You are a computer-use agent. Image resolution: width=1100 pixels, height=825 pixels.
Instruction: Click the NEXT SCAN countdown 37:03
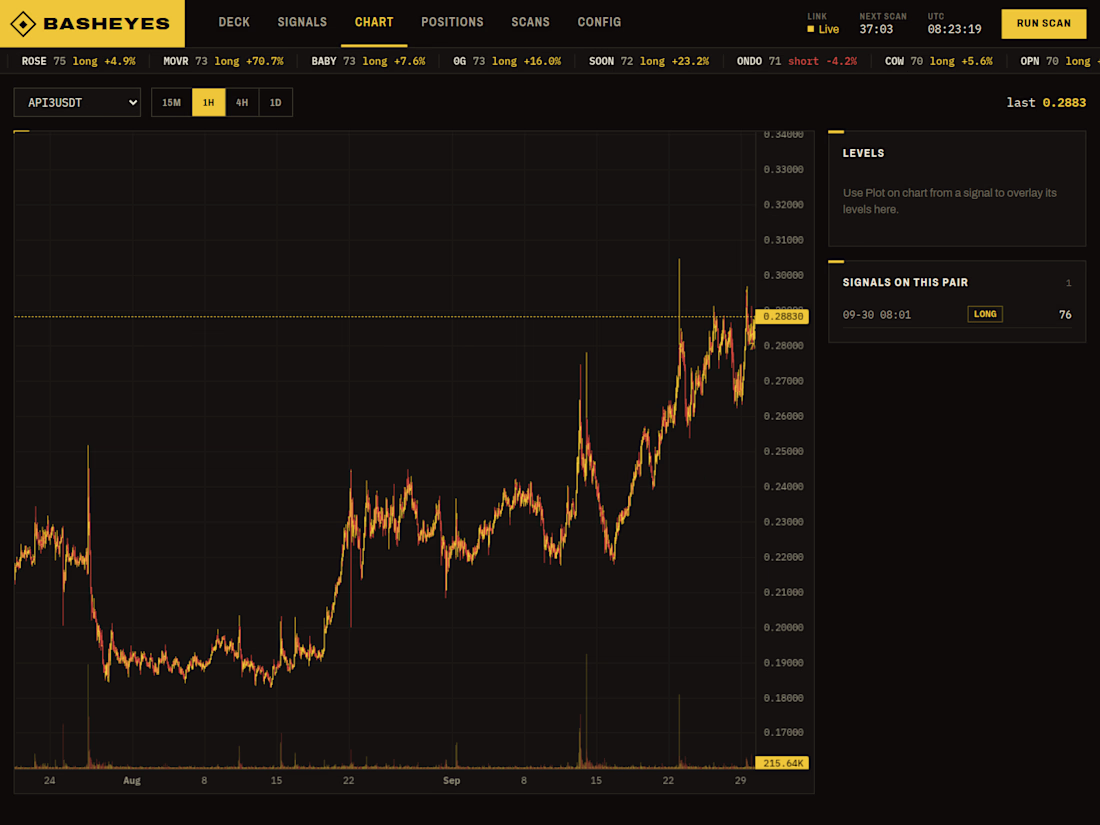point(876,29)
